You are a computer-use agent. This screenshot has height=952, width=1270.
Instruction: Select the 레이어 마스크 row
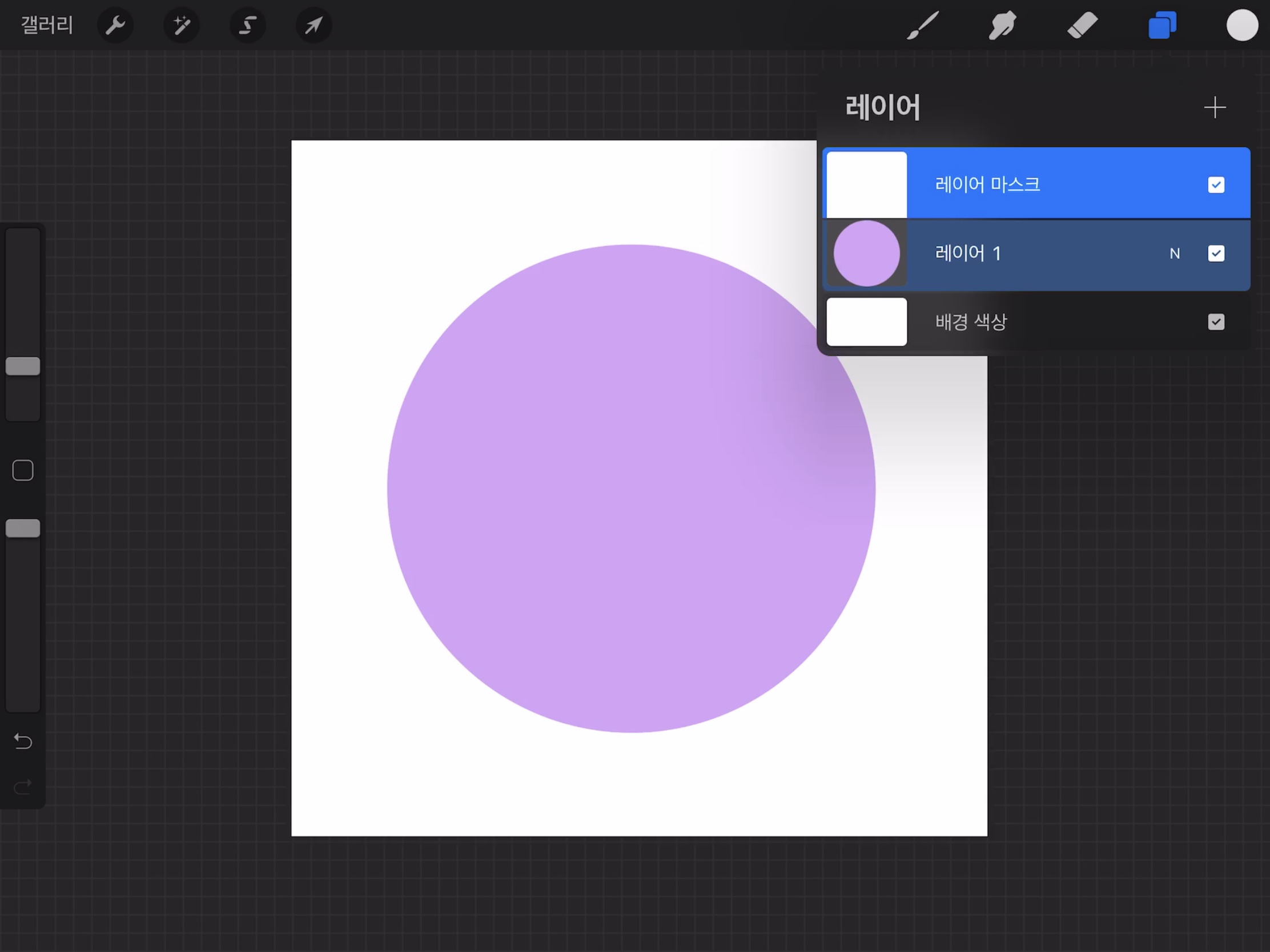point(1034,184)
